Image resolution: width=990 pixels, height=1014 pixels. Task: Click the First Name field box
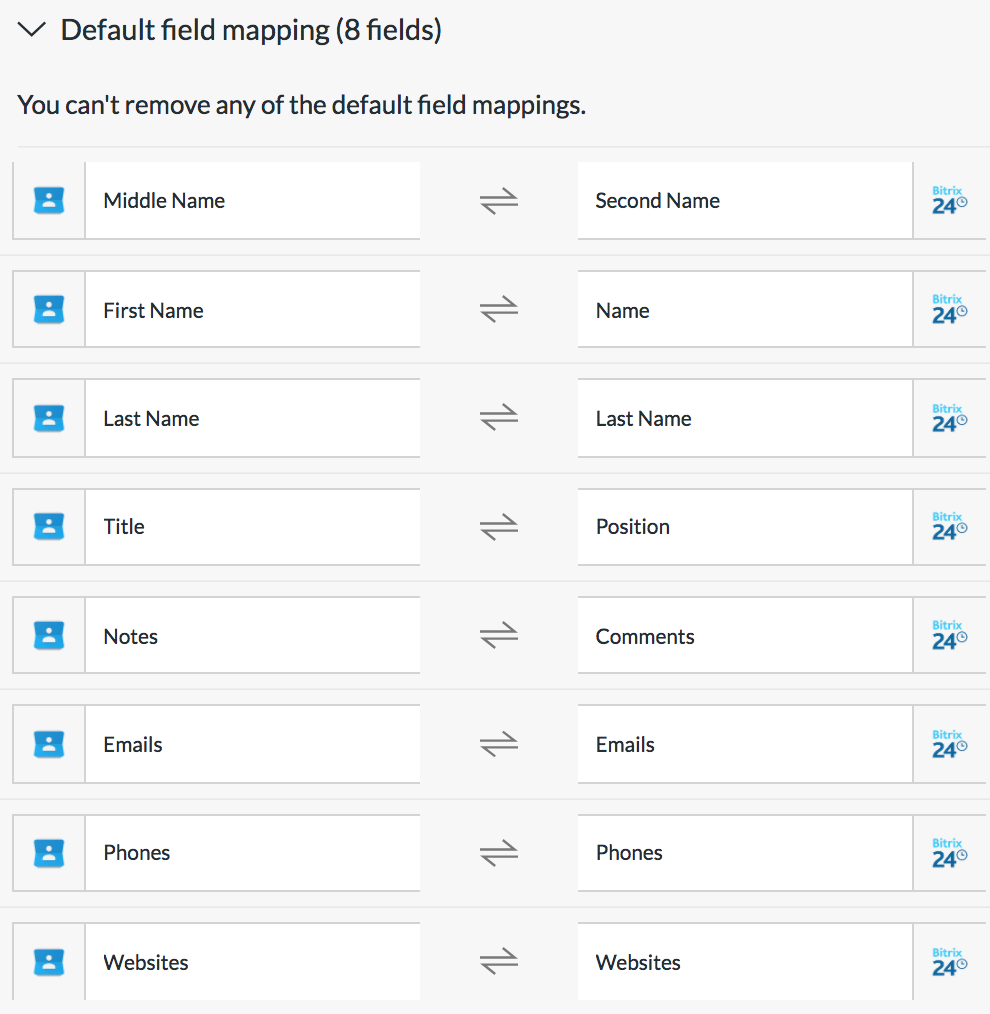click(x=253, y=309)
